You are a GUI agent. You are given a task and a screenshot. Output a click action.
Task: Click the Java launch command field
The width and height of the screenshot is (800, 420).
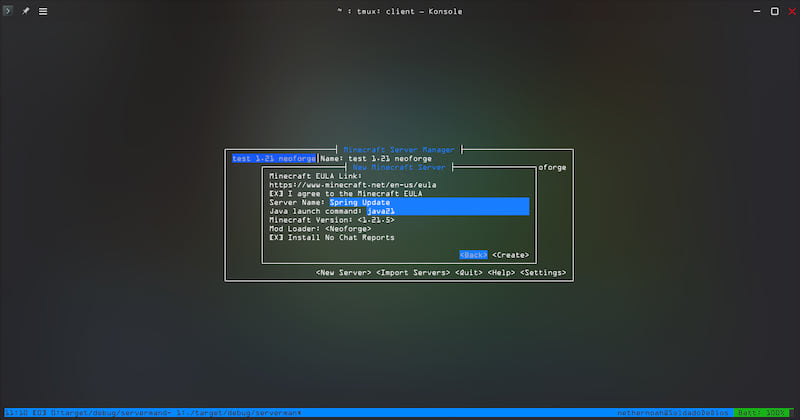[446, 211]
